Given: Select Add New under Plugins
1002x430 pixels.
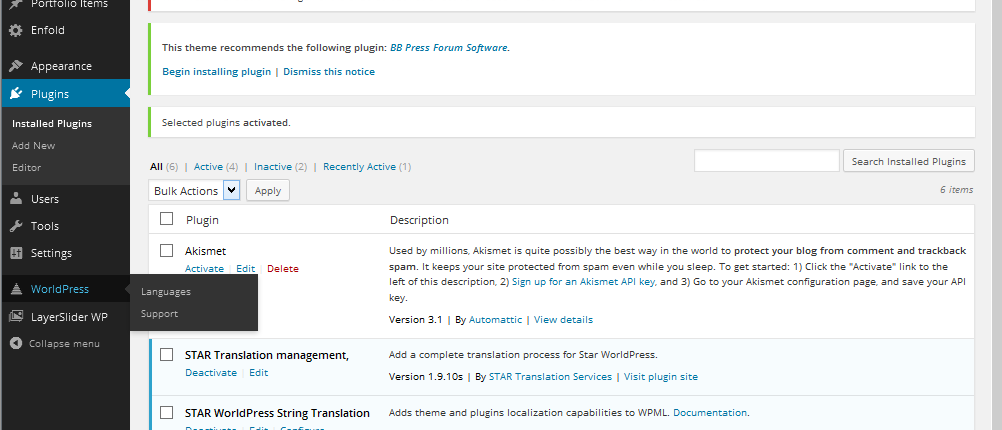Looking at the screenshot, I should click(x=33, y=146).
